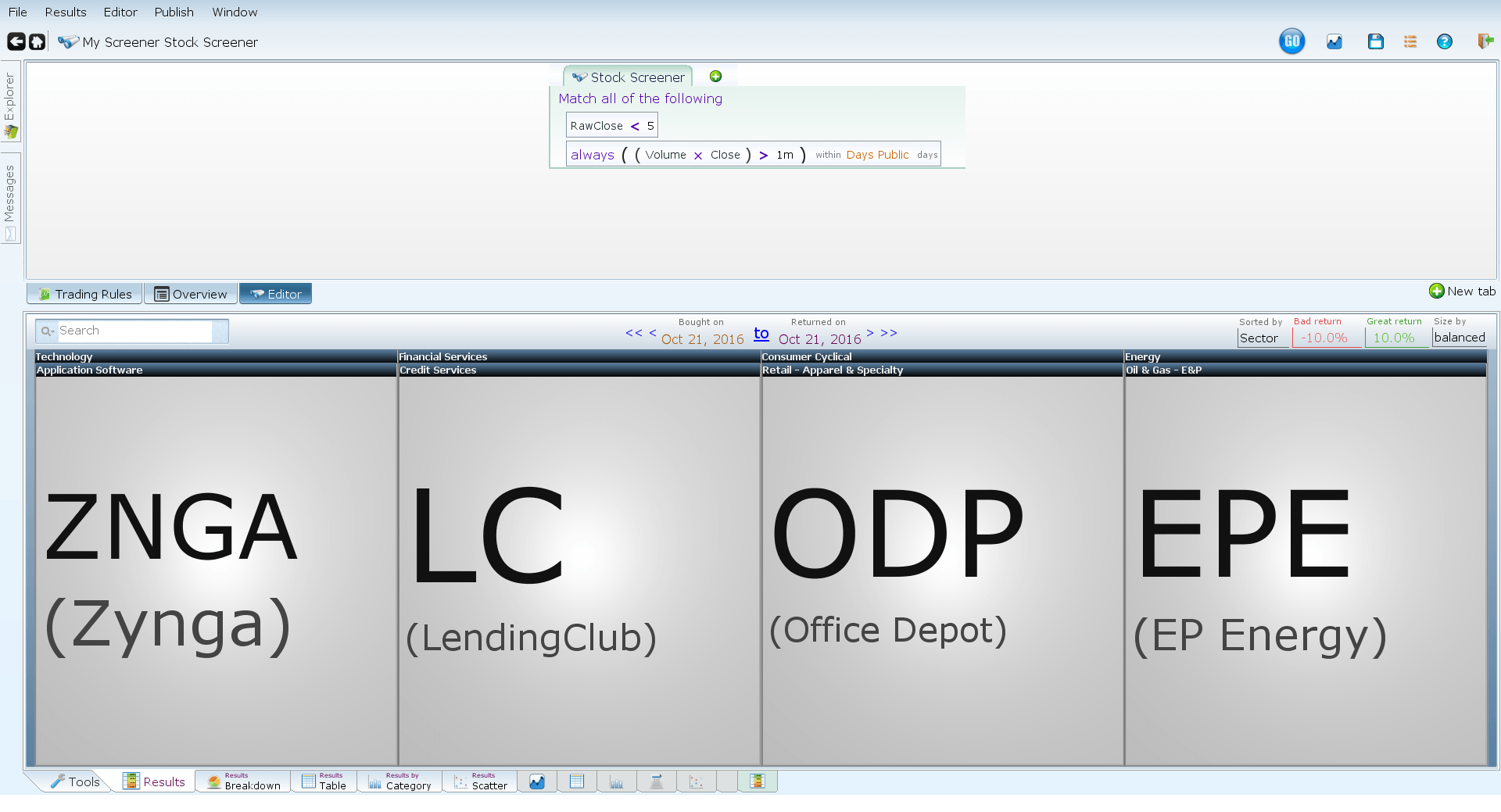Change the Bought on date Oct 21, 2016
Viewport: 1501px width, 812px height.
[x=702, y=339]
